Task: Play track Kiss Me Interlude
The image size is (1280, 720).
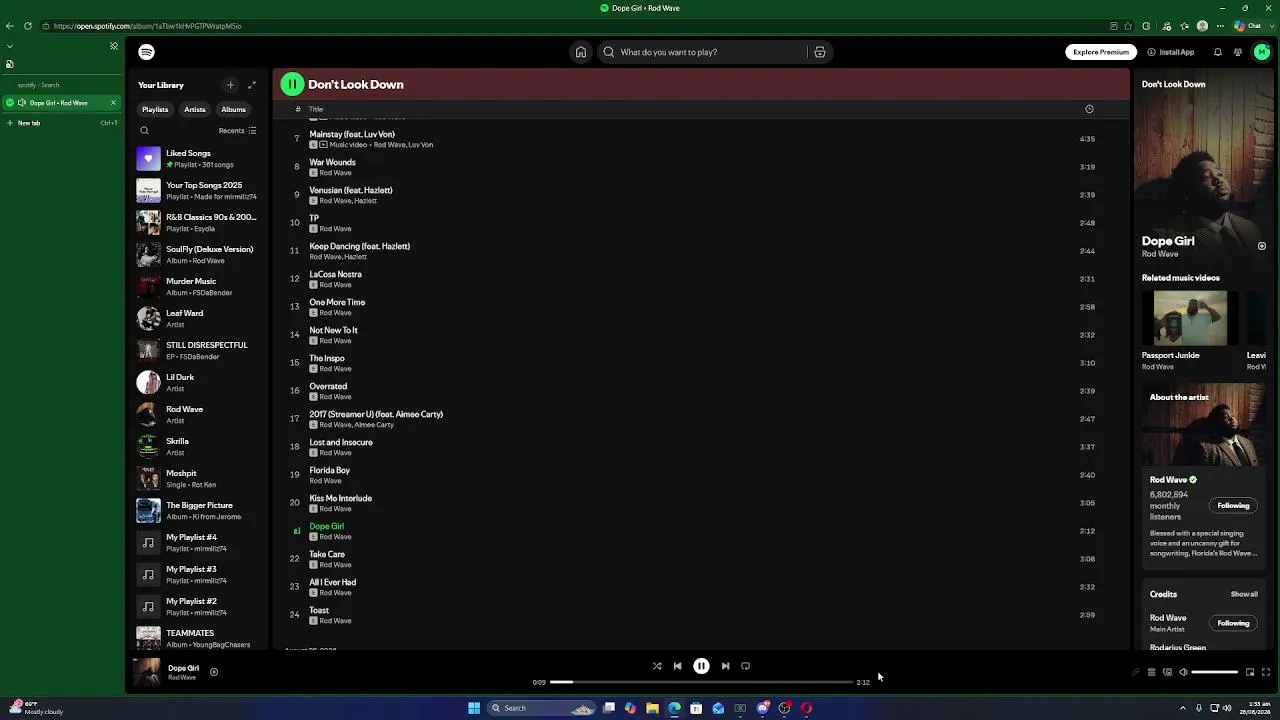Action: point(702,503)
